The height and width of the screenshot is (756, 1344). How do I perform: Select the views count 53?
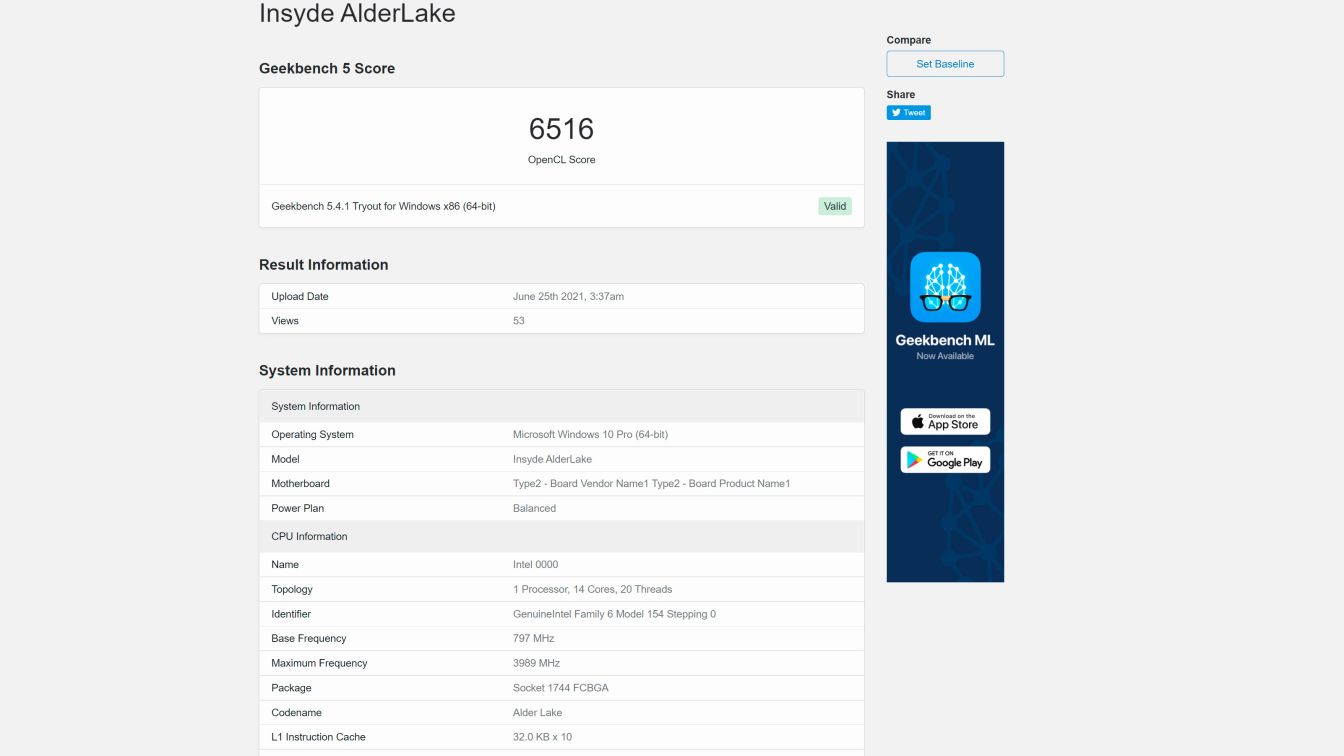(518, 321)
